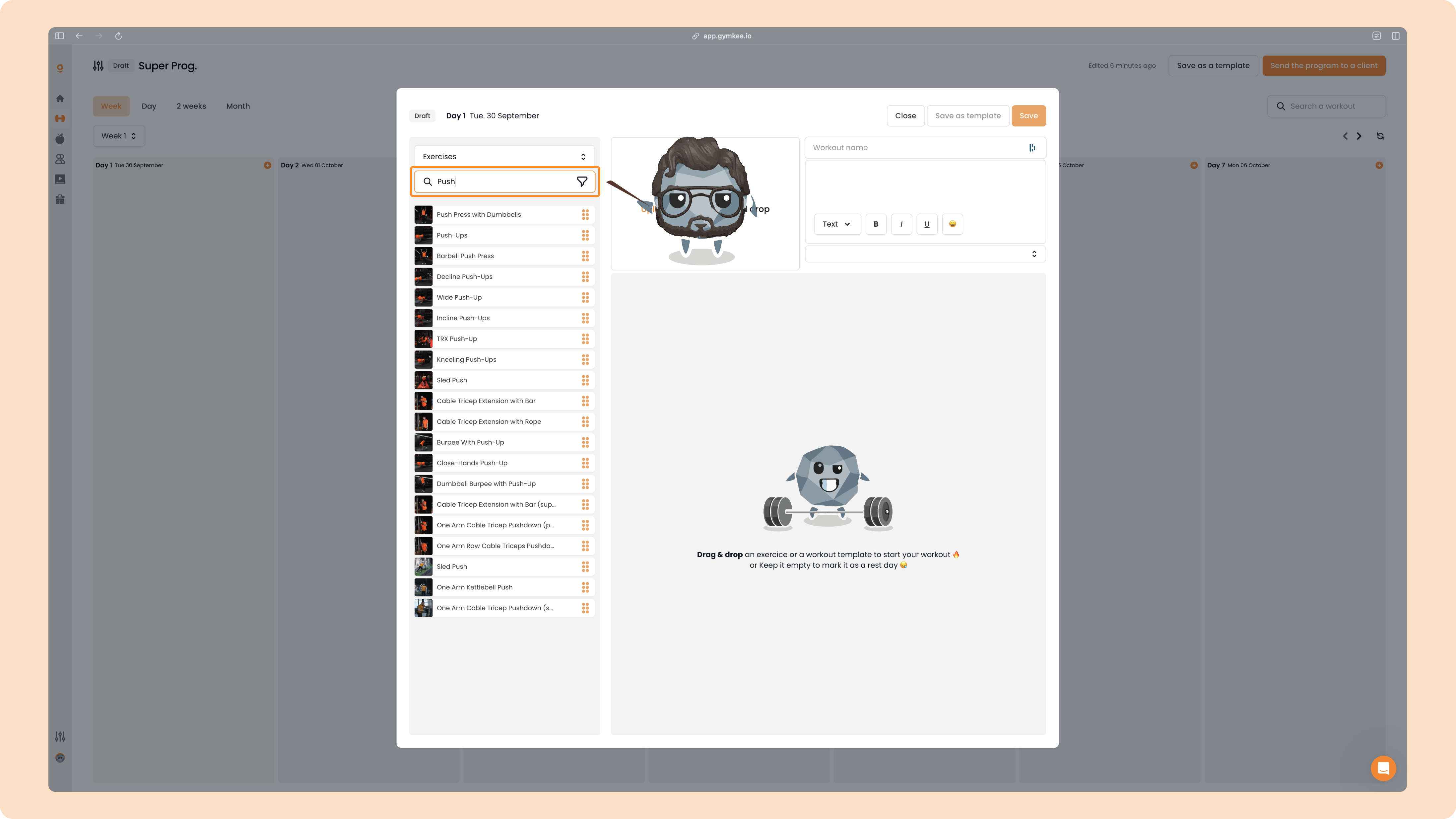Select the Incline Push-Ups exercise row

click(x=504, y=319)
